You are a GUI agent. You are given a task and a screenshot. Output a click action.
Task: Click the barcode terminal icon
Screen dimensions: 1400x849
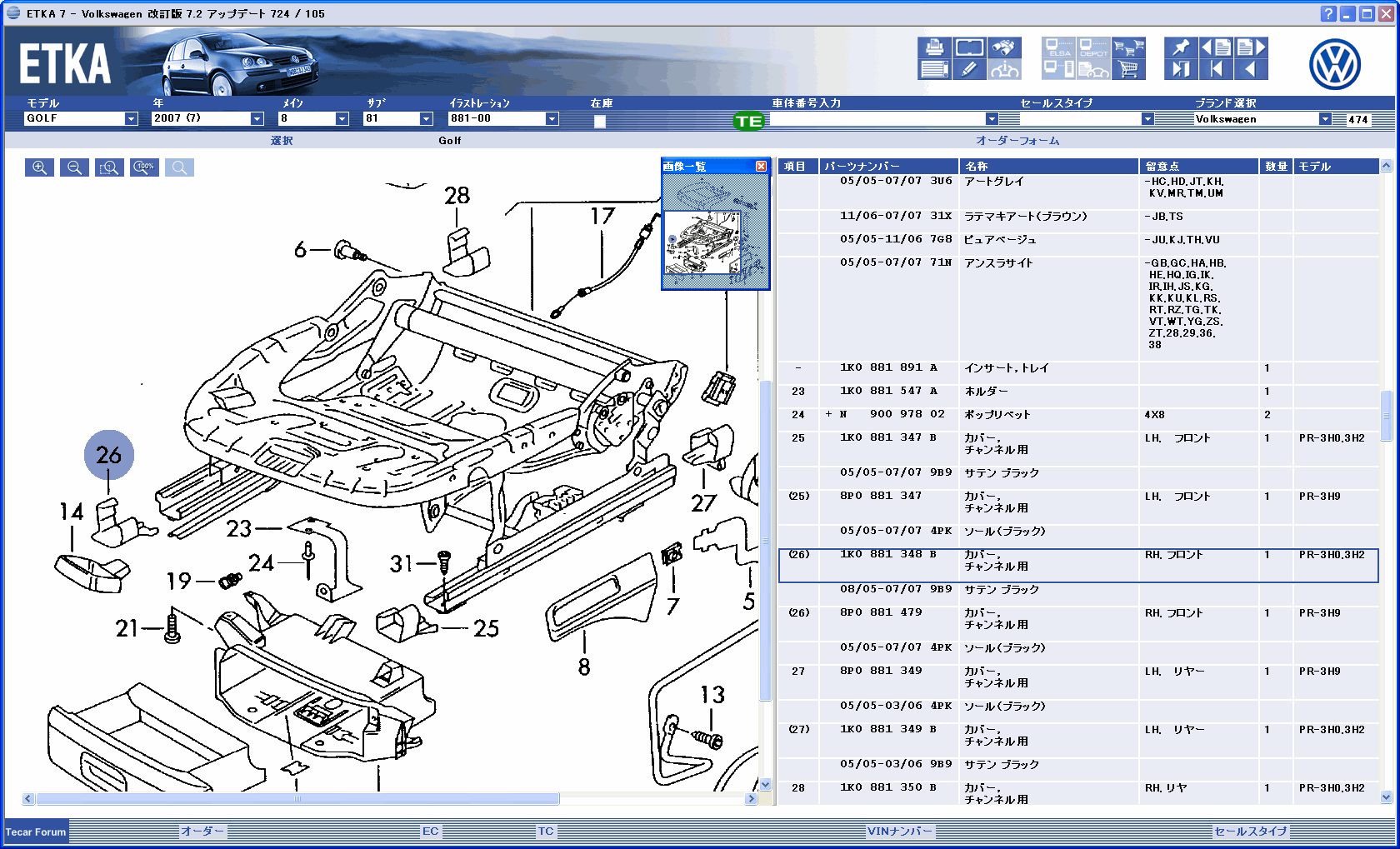[x=1058, y=69]
